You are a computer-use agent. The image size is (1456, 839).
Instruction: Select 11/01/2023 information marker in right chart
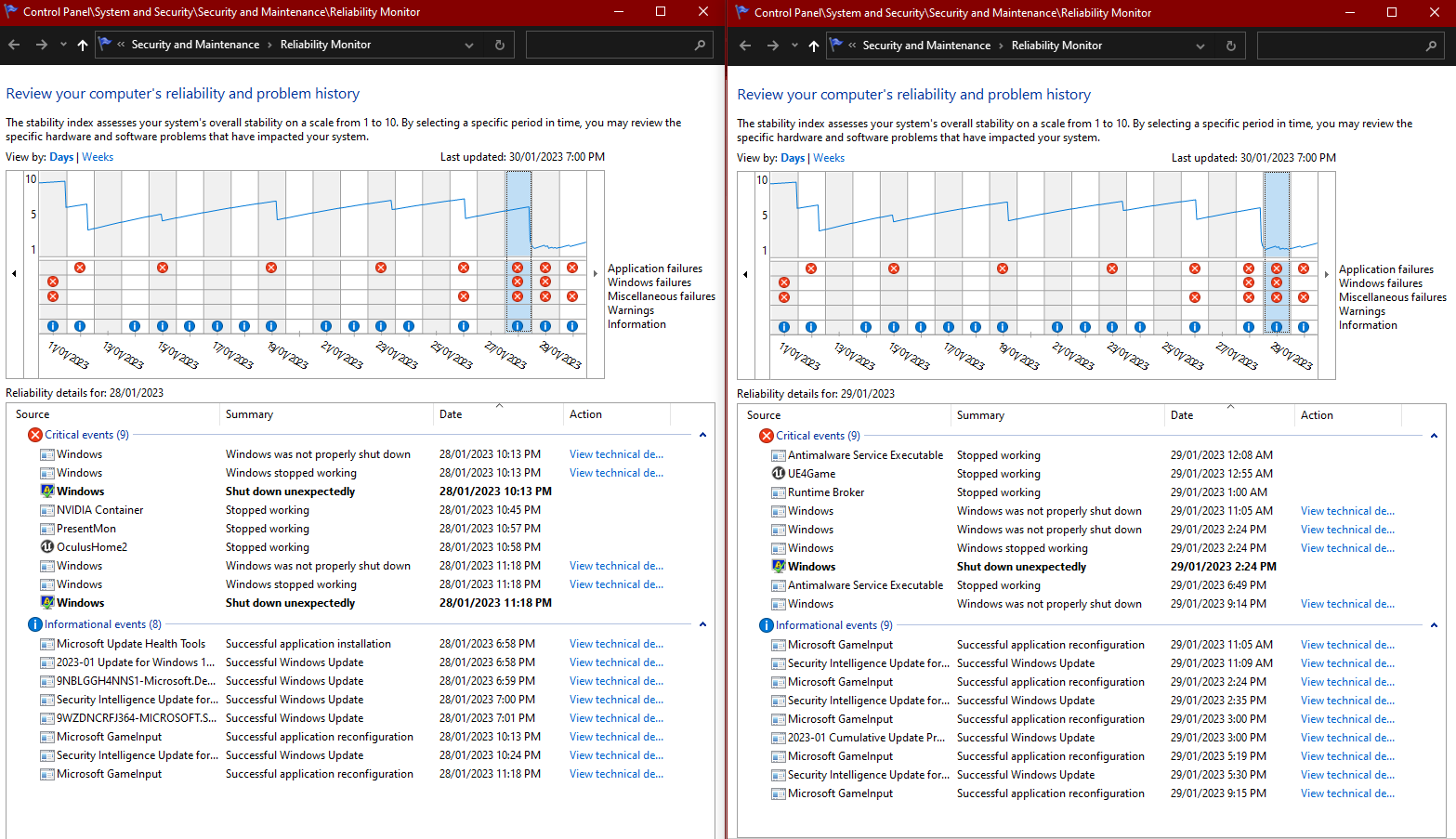(784, 327)
